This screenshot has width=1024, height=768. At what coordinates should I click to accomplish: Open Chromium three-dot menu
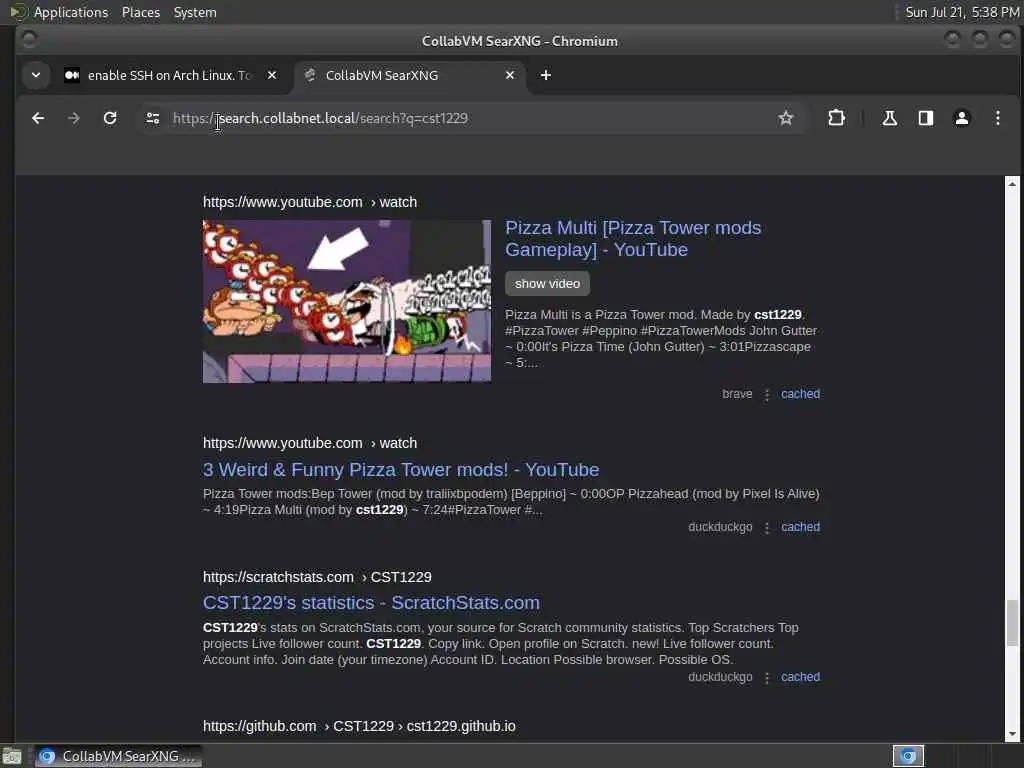pyautogui.click(x=997, y=118)
